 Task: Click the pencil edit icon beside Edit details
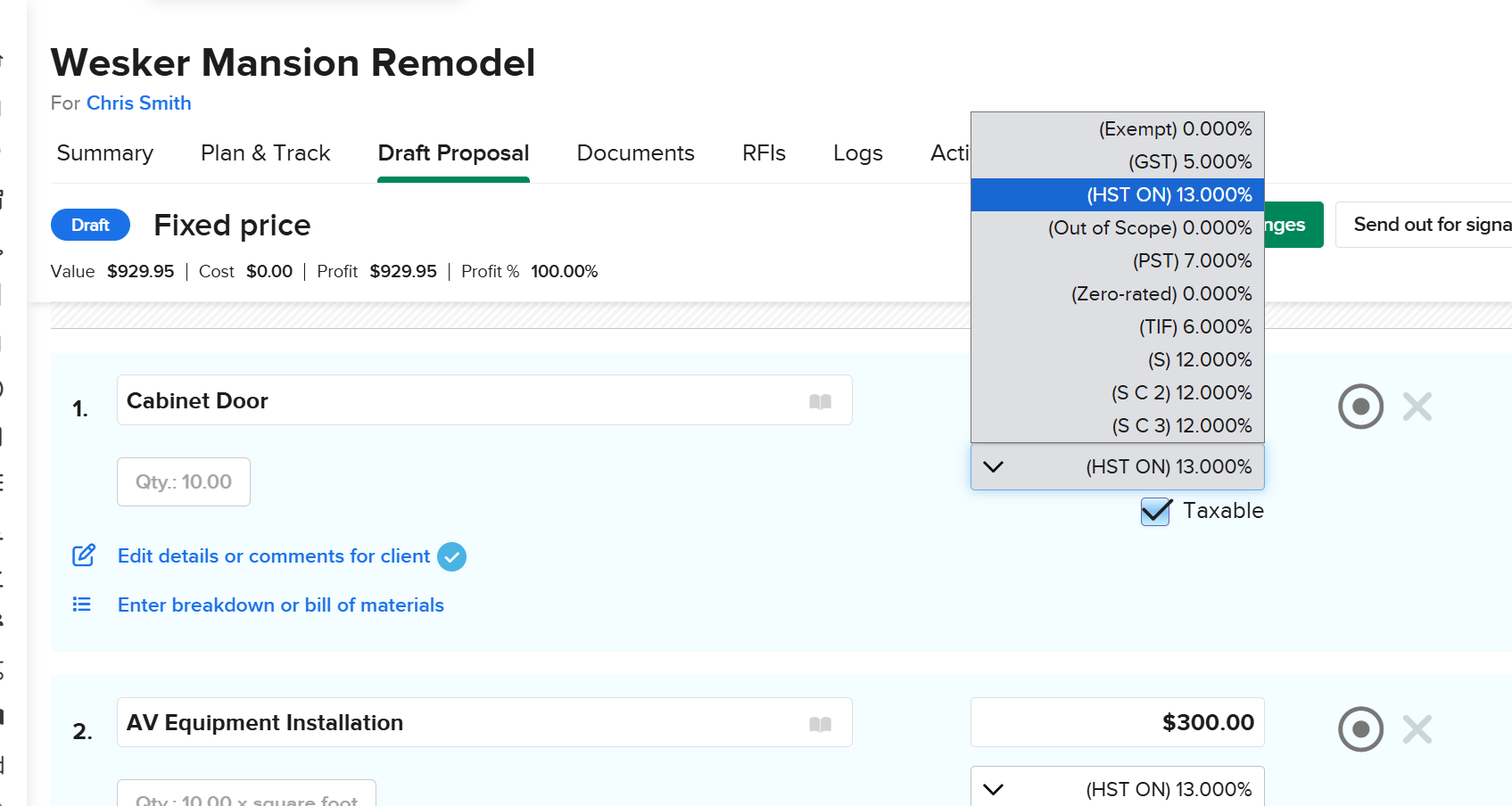(x=83, y=555)
